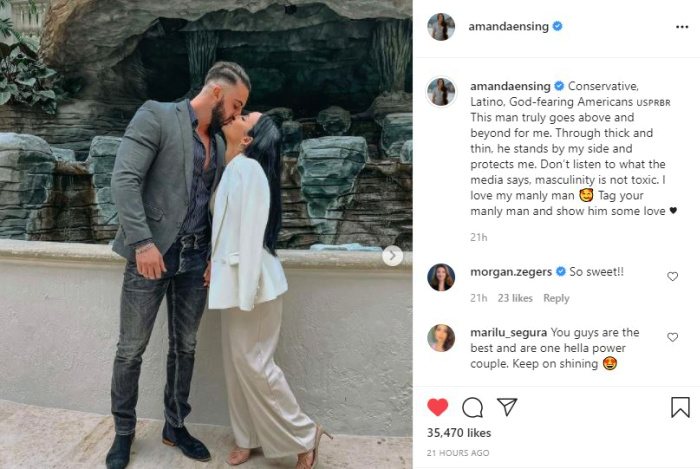Open header profile avatar of amandaensing
The width and height of the screenshot is (700, 469).
[x=441, y=27]
